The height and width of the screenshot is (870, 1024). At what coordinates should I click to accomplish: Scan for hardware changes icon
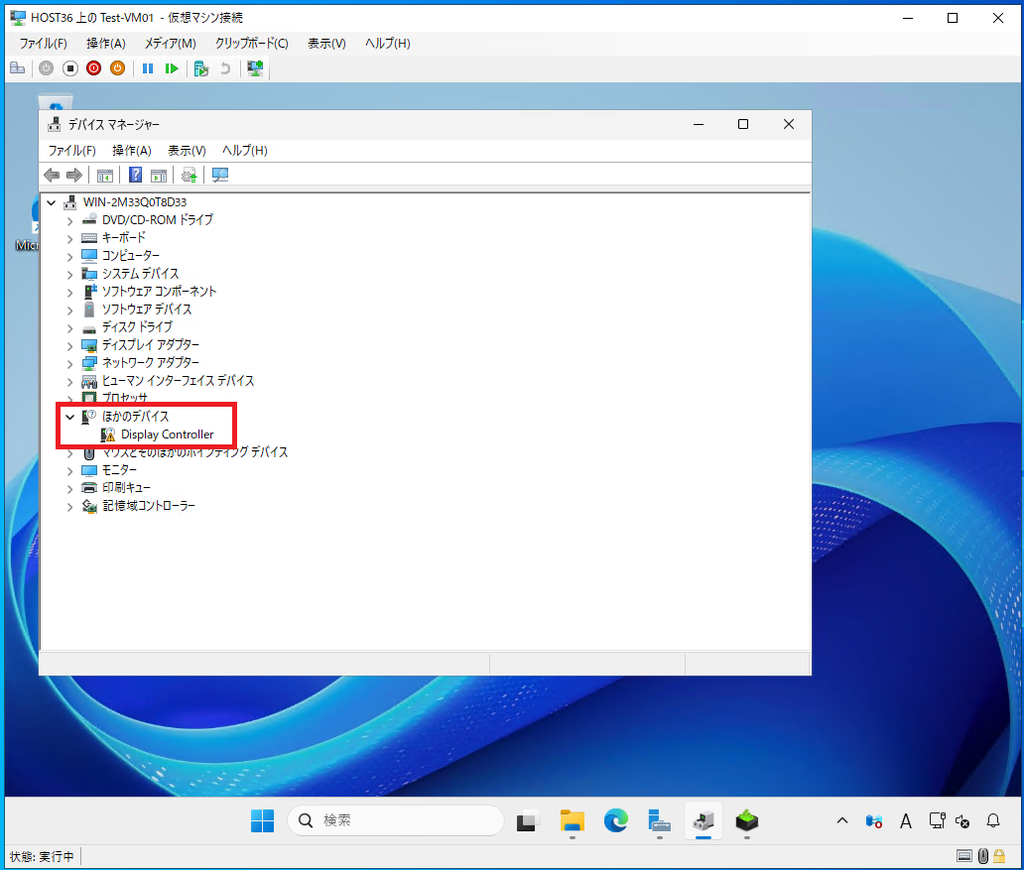tap(220, 175)
